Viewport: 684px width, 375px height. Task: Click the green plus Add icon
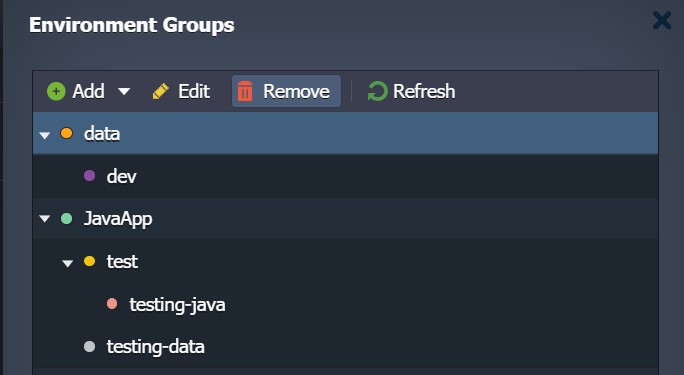point(56,92)
